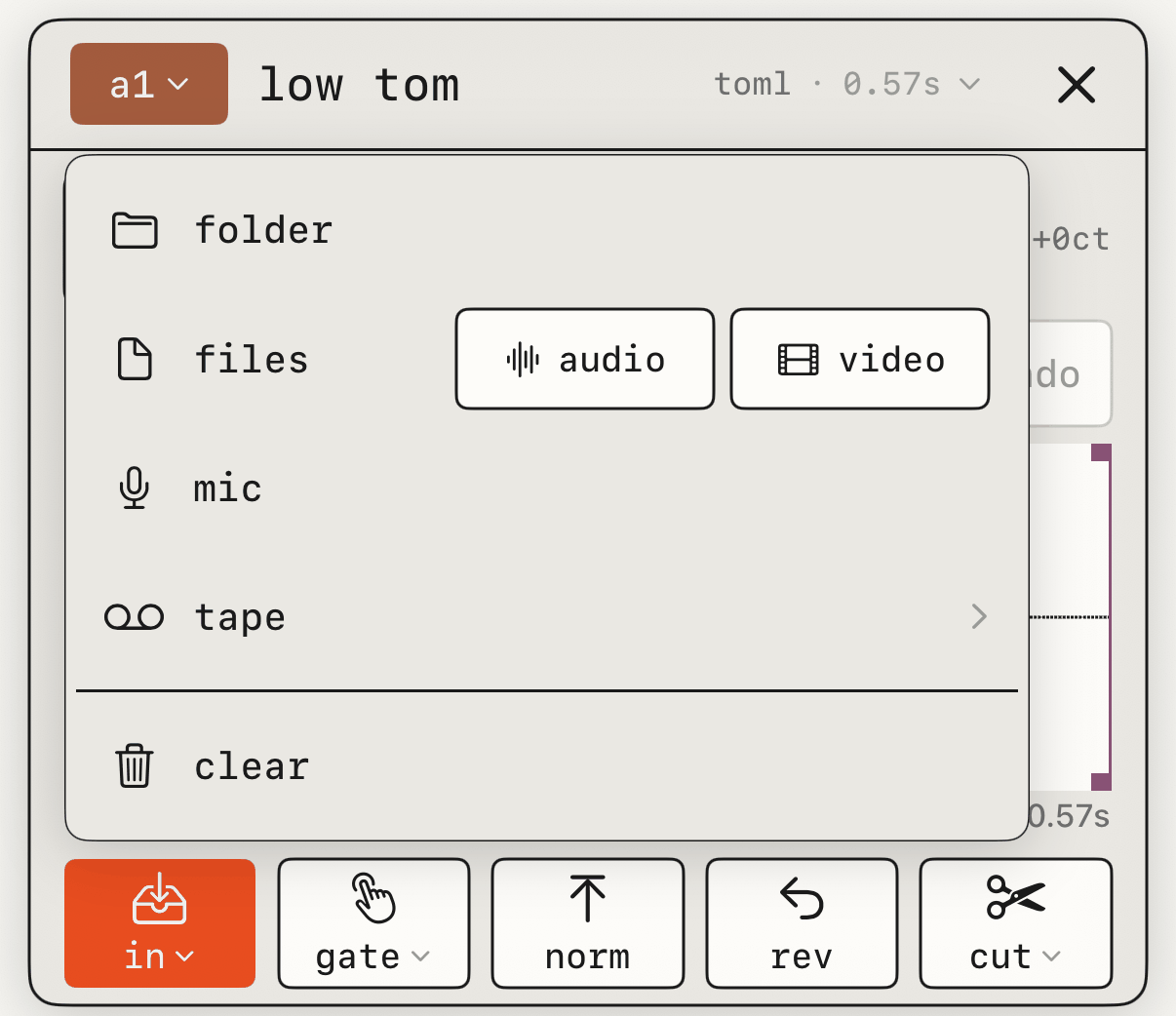1176x1016 pixels.
Task: Open the a1 pad selector dropdown
Action: point(149,84)
